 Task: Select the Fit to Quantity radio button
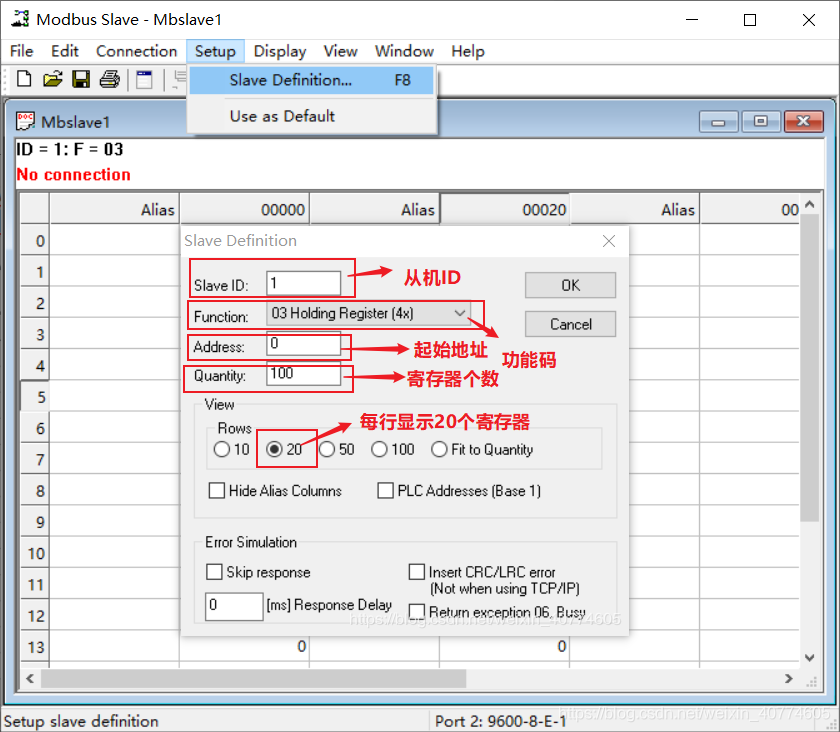439,449
